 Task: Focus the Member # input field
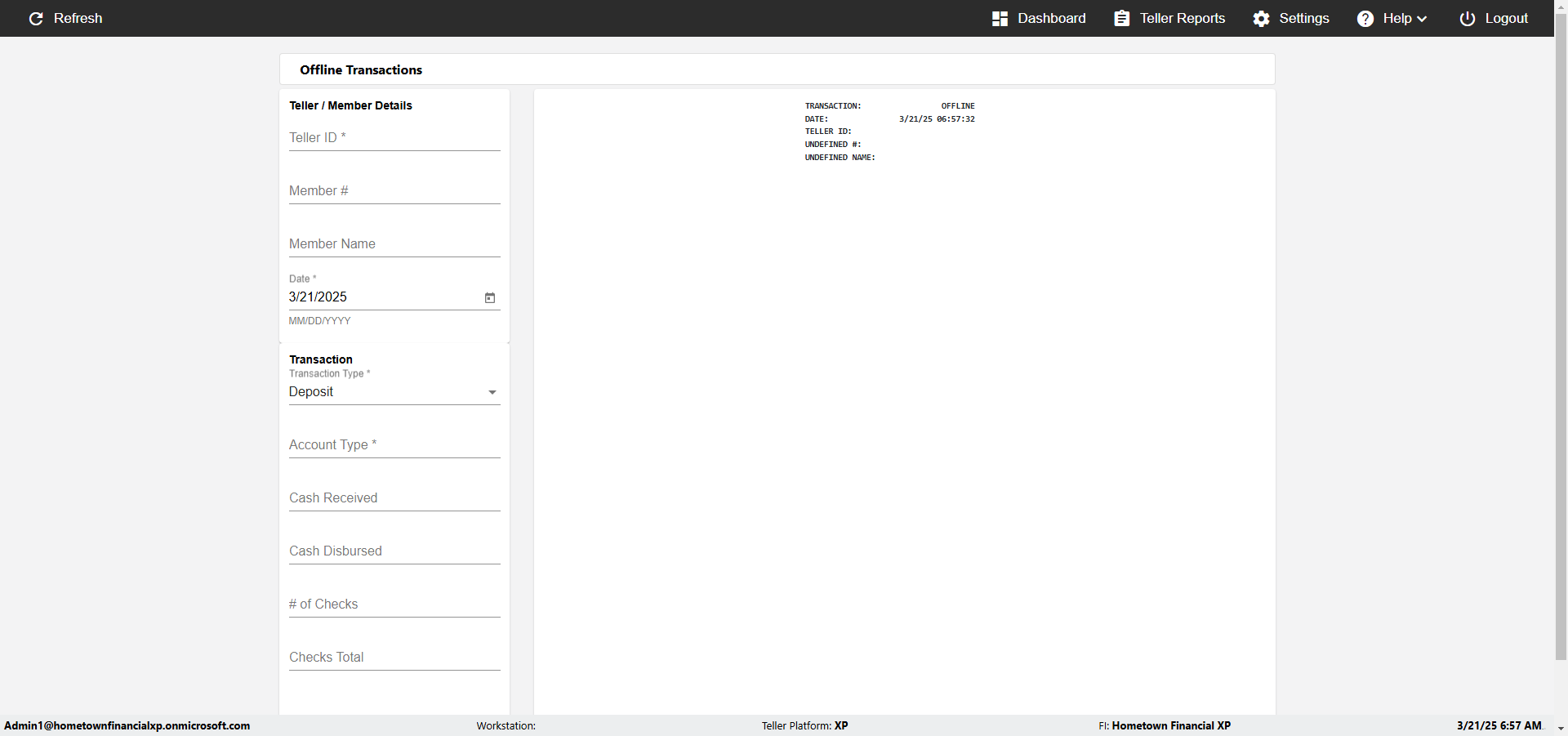pyautogui.click(x=394, y=191)
